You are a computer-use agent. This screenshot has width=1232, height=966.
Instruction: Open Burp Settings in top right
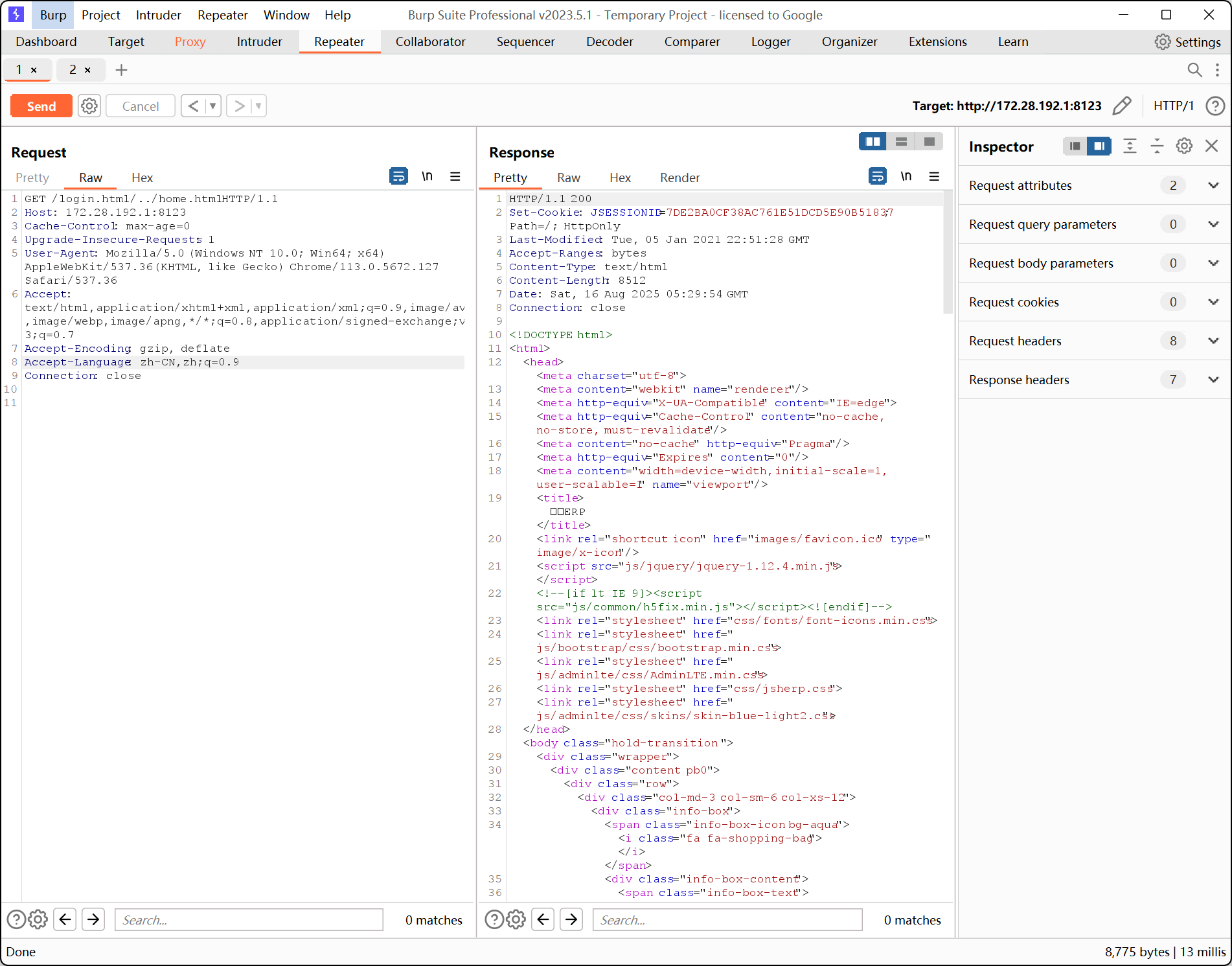(x=1187, y=41)
